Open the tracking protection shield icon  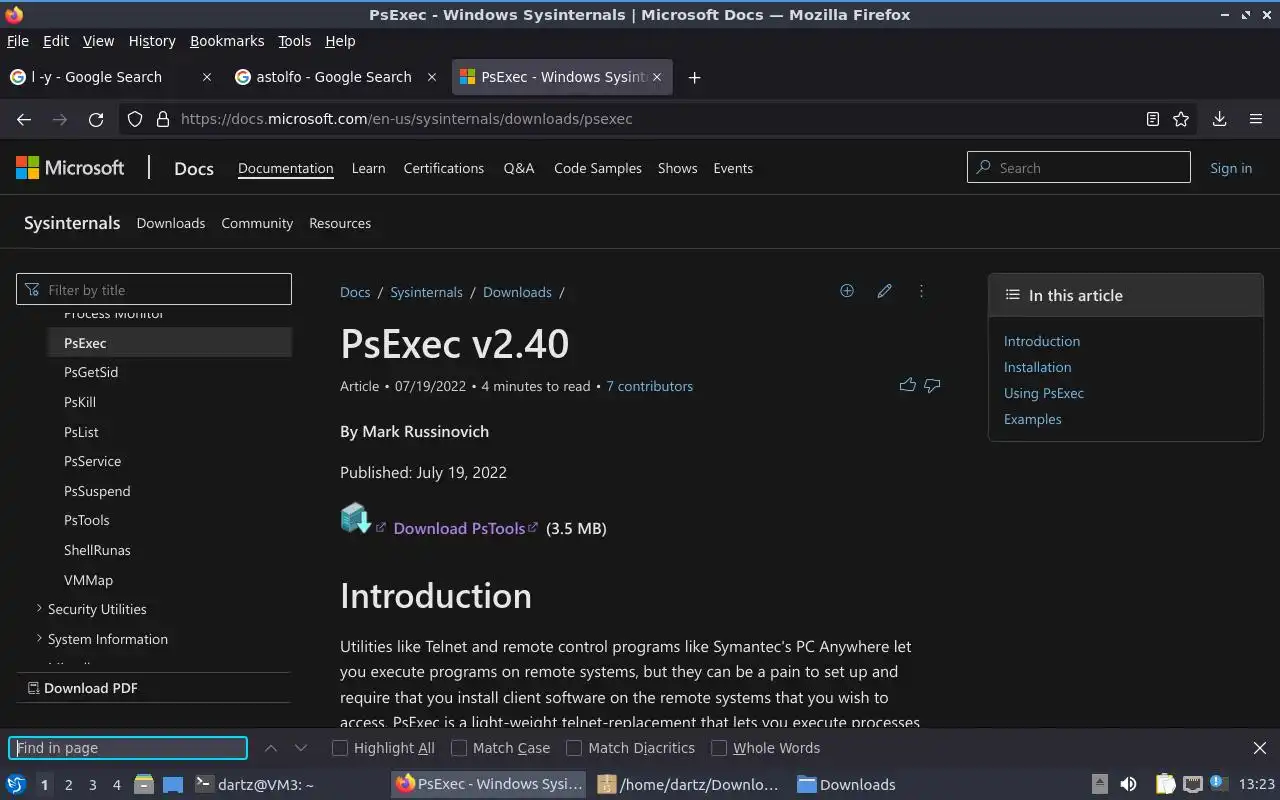pos(135,119)
